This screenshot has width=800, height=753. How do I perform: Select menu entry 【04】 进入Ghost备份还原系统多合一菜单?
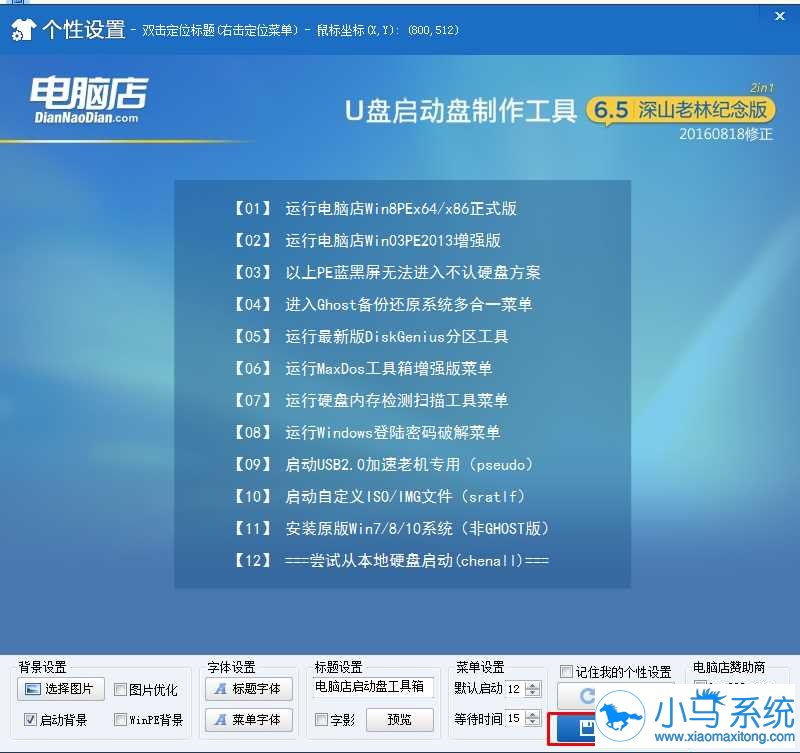point(382,305)
